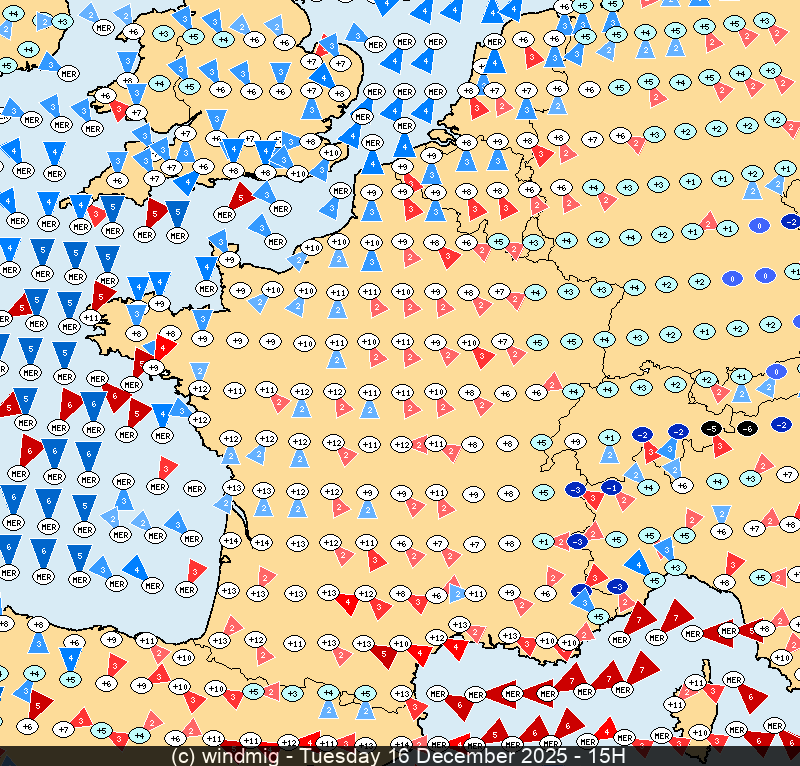Select the +11 label at Brittany's western tip

(x=91, y=317)
